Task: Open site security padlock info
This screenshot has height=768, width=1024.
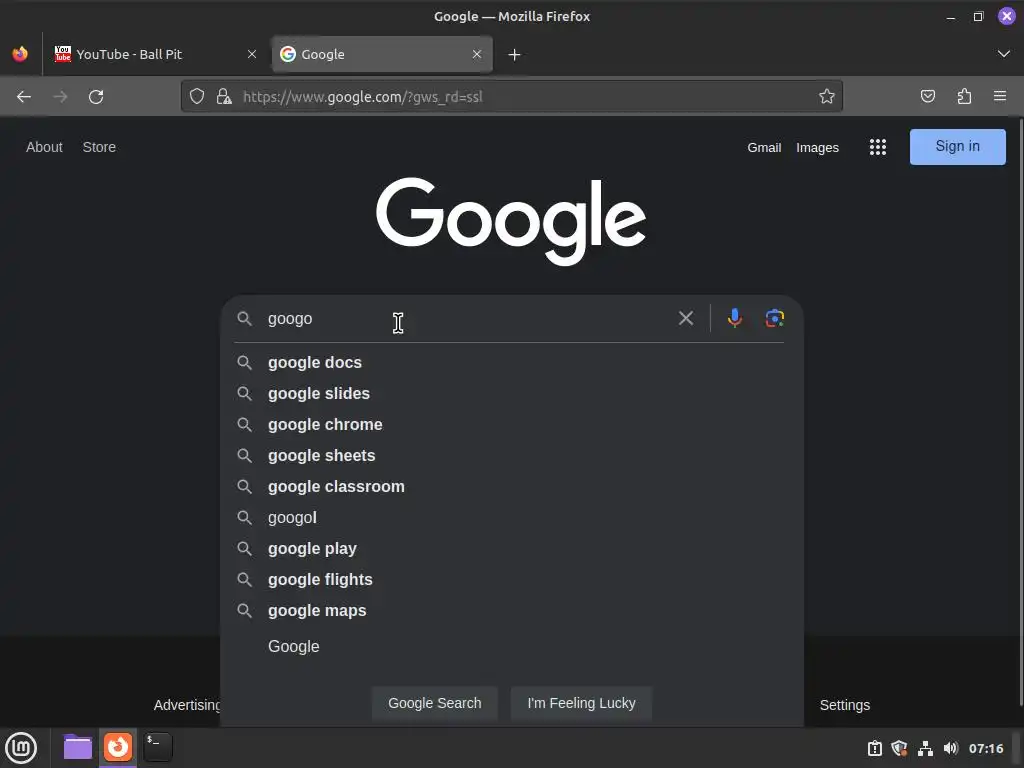Action: click(x=224, y=97)
